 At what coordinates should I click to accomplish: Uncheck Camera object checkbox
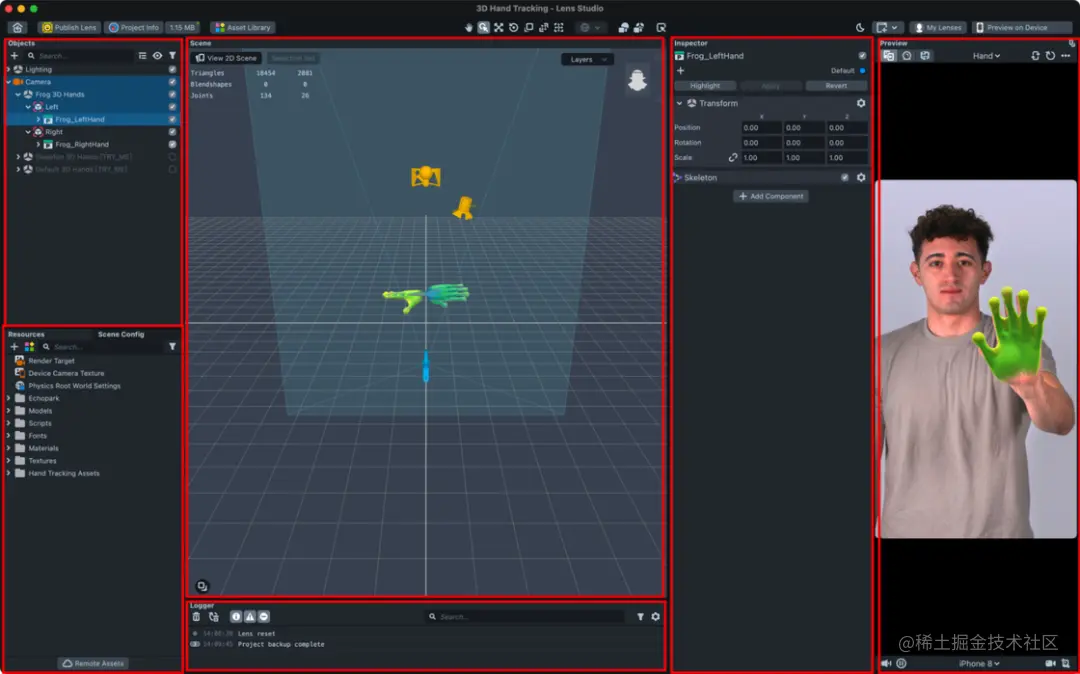172,82
